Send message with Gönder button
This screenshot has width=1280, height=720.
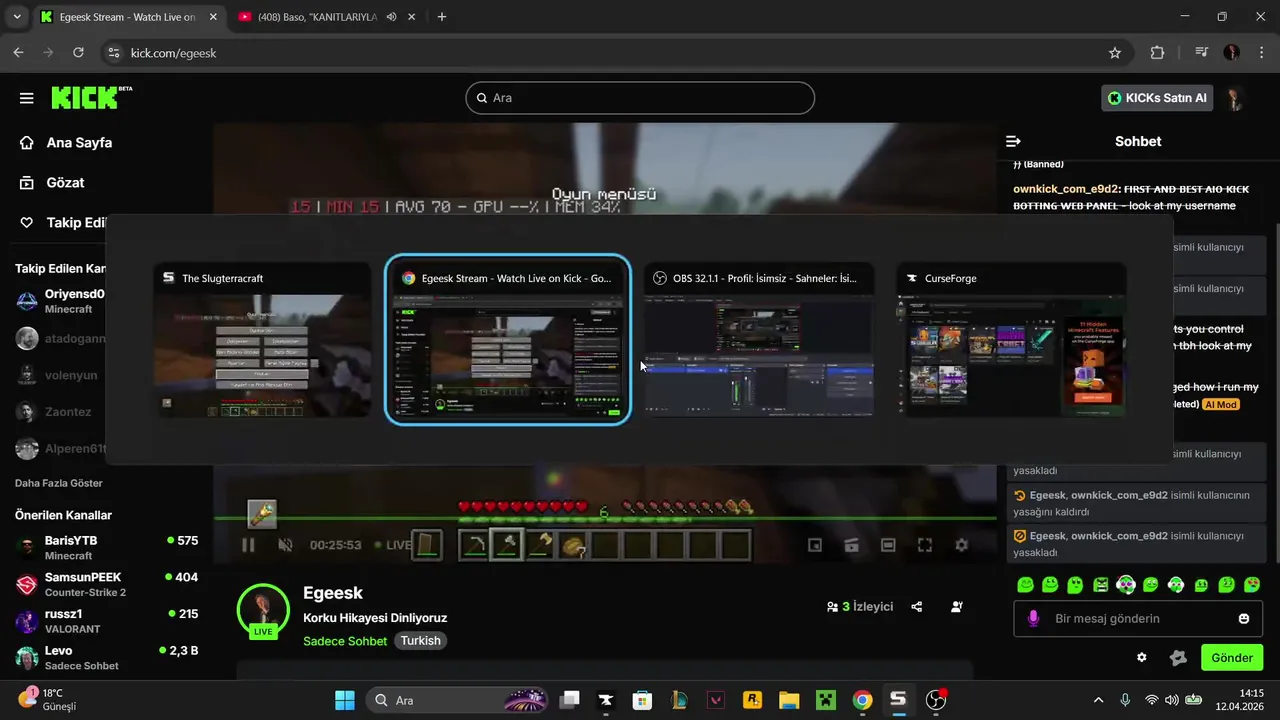(1232, 657)
